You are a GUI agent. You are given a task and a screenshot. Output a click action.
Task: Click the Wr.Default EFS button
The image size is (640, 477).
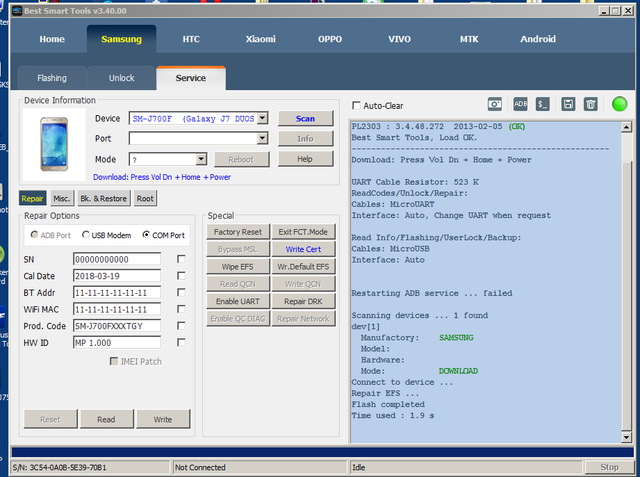(303, 266)
